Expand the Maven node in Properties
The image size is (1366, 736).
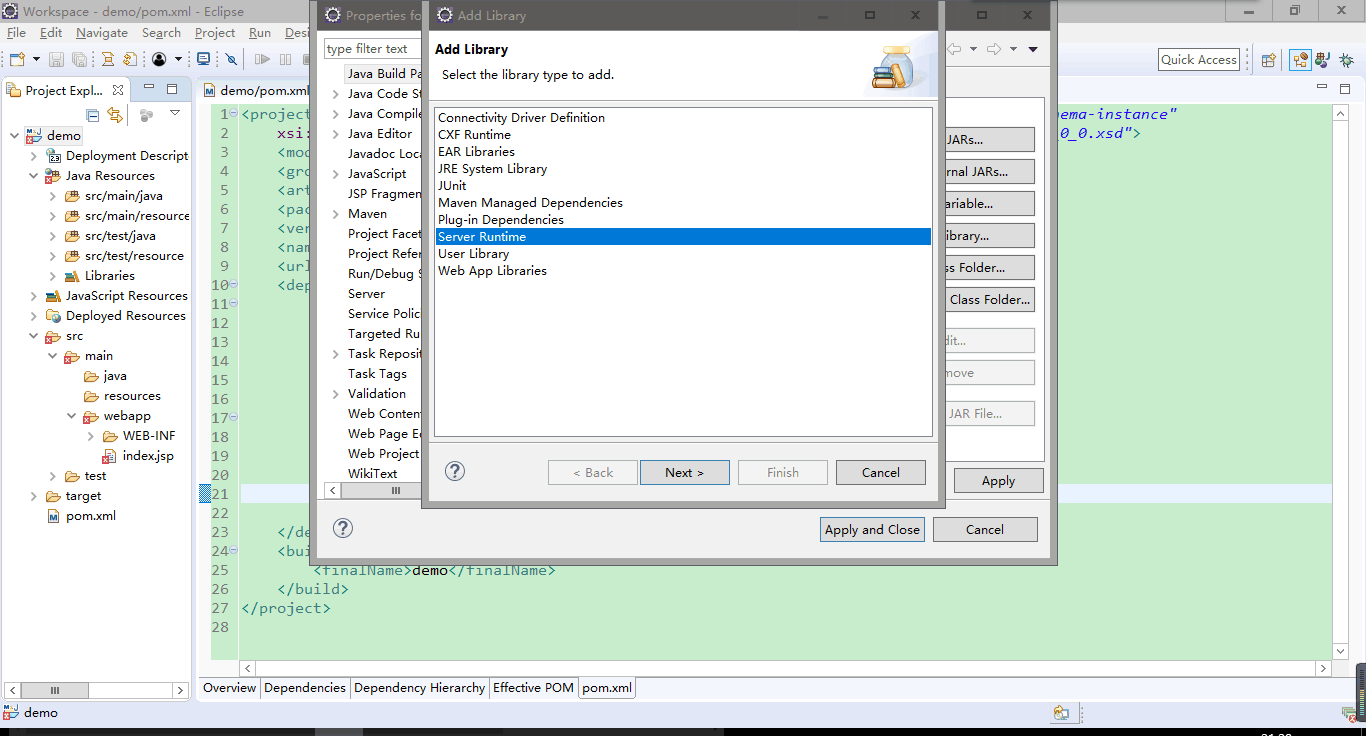pos(335,214)
